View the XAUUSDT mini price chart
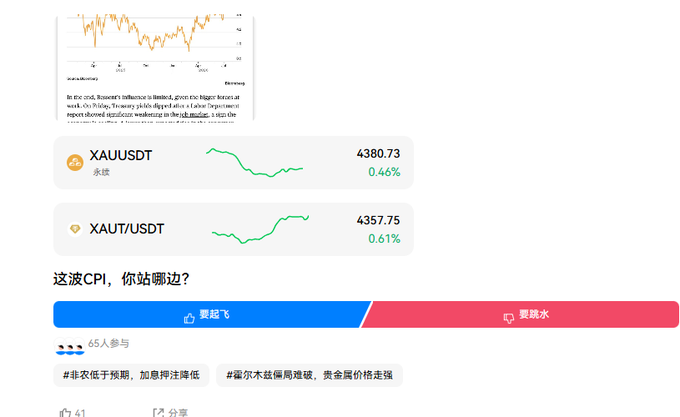This screenshot has width=680, height=417. point(255,163)
